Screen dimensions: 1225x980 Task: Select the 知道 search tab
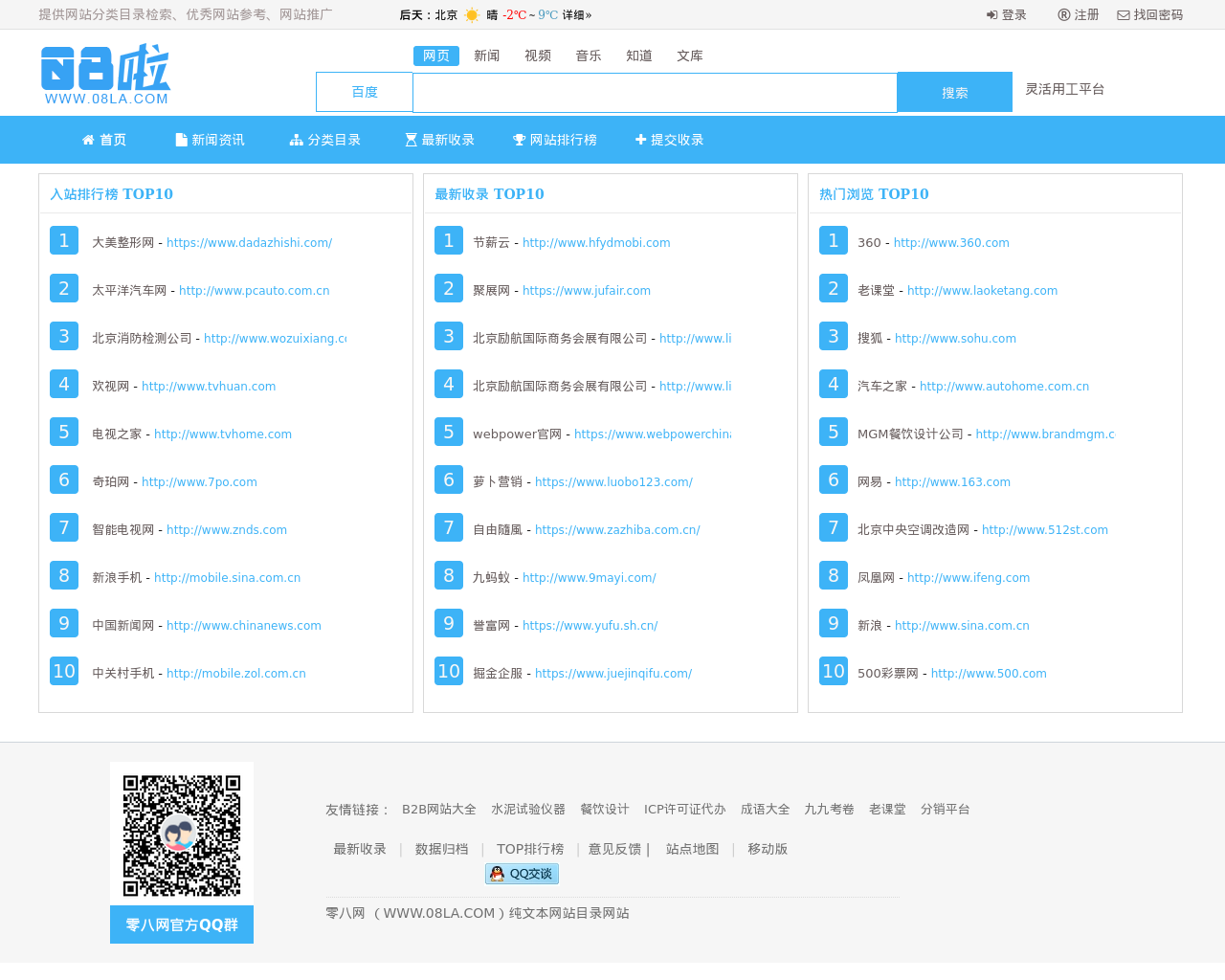tap(639, 56)
